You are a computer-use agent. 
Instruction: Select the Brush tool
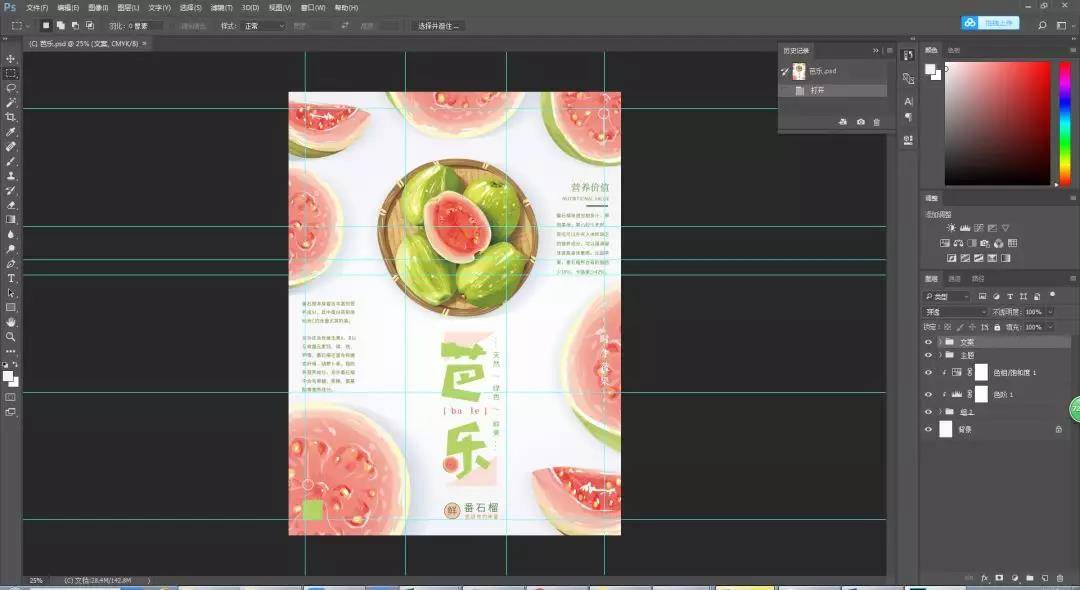(x=10, y=161)
